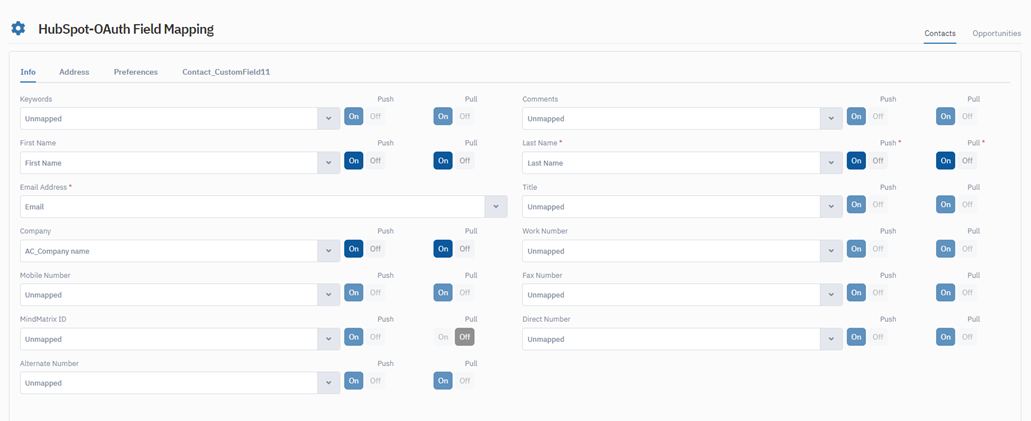Viewport: 1031px width, 421px height.
Task: Turn off Pull for Keywords
Action: point(464,116)
